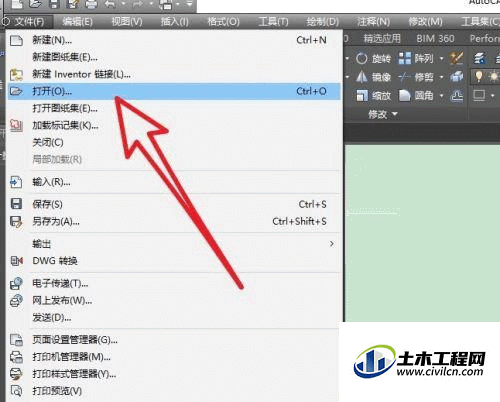
Task: Click the plotter manager icon beside 打印机管理器(M)
Action: tap(16, 357)
